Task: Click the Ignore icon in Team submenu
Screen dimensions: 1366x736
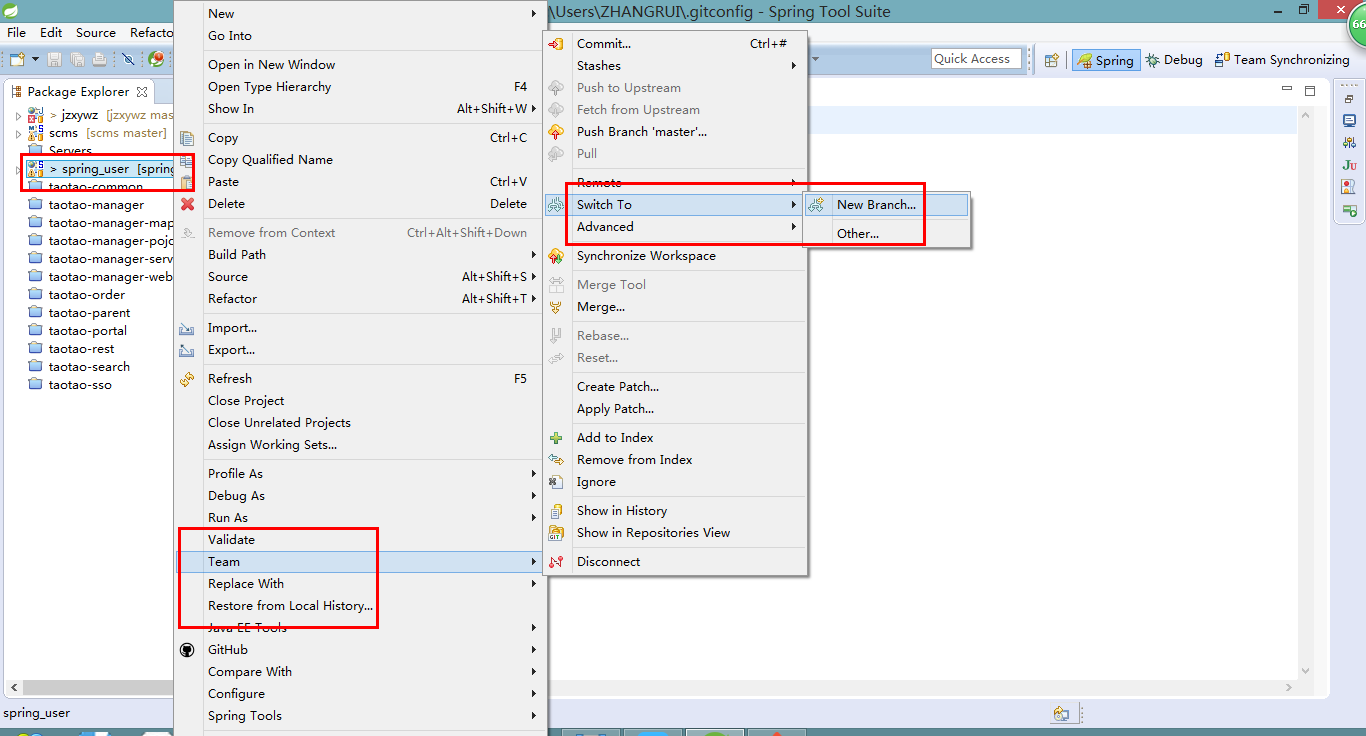Action: (x=557, y=482)
